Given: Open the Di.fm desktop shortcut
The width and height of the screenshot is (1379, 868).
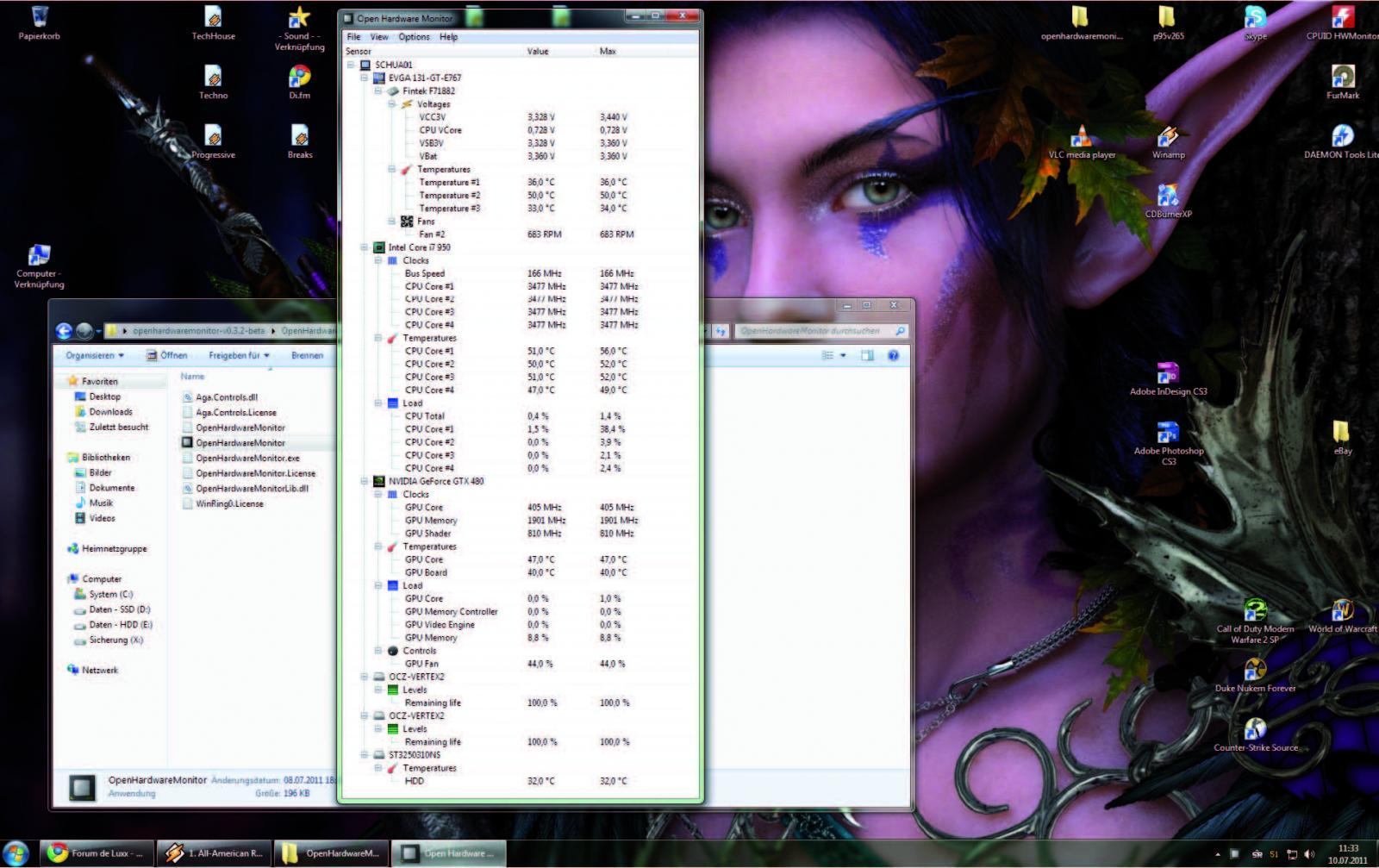Looking at the screenshot, I should pyautogui.click(x=299, y=83).
